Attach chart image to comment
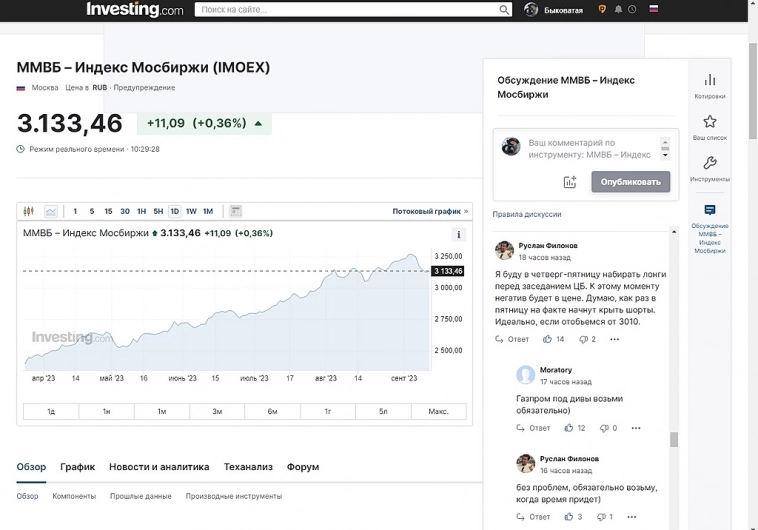758x530 pixels. pos(570,182)
